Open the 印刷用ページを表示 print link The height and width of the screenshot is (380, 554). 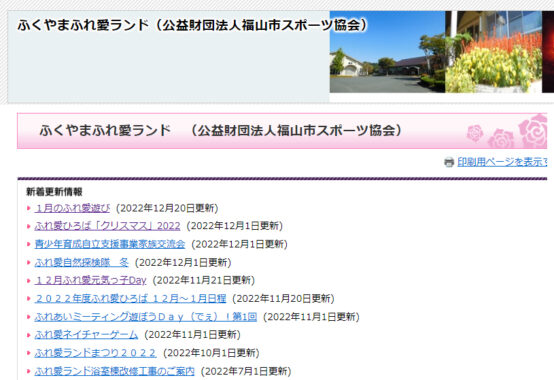pyautogui.click(x=502, y=162)
